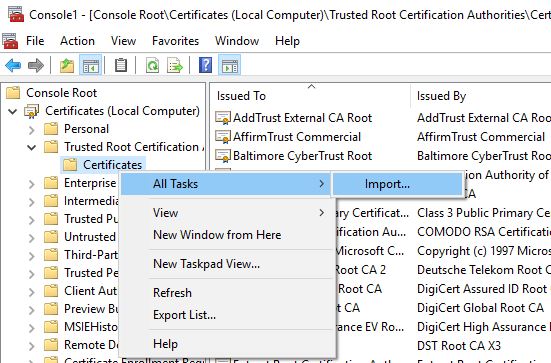Open the File menu

click(x=35, y=41)
